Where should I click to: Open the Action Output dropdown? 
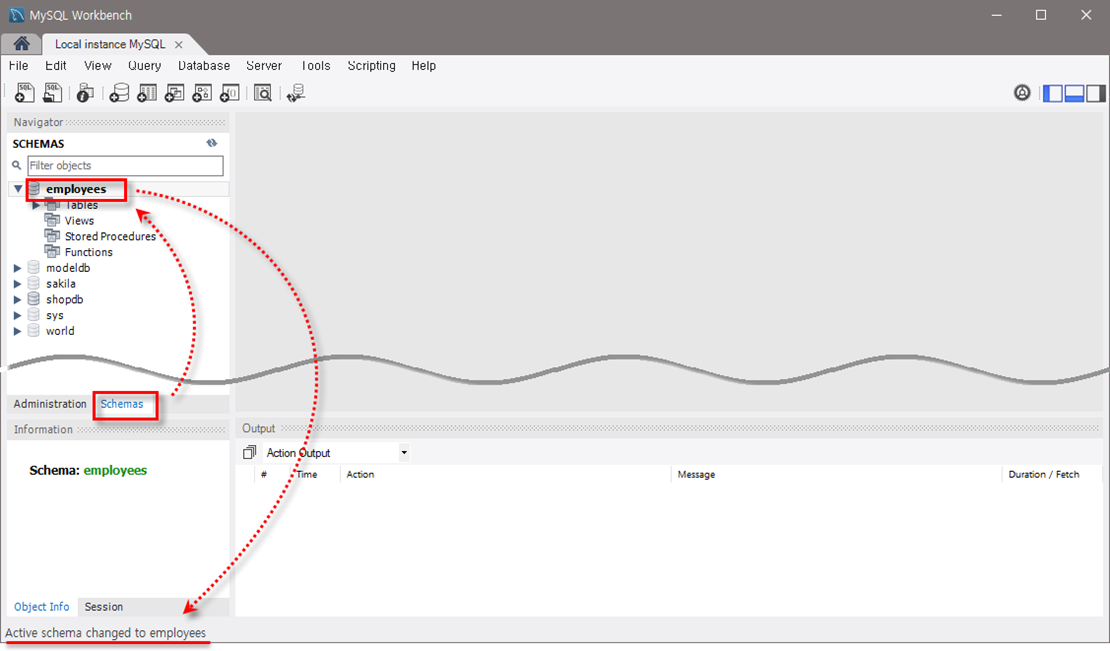click(404, 452)
